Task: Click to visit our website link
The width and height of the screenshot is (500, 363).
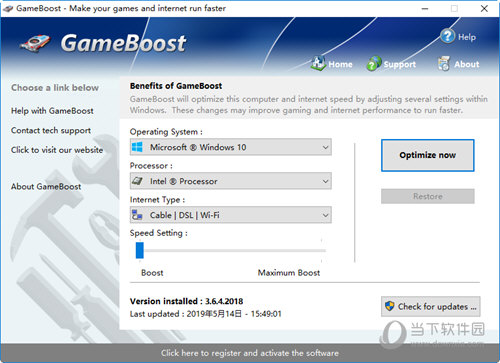Action: pos(57,150)
